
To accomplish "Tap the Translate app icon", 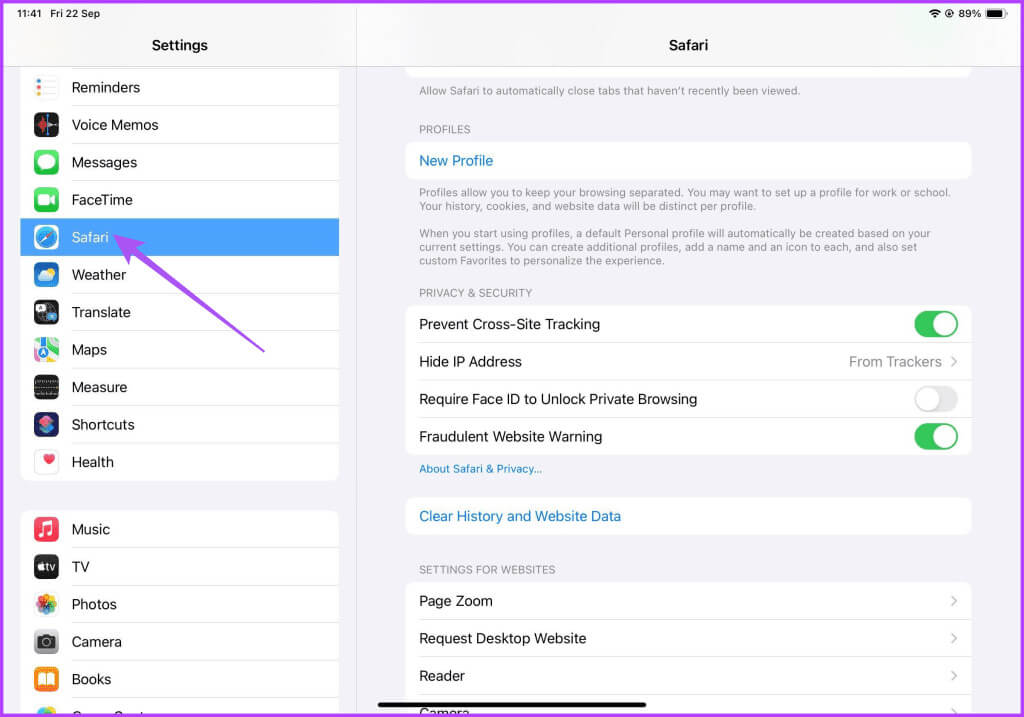I will tap(46, 312).
